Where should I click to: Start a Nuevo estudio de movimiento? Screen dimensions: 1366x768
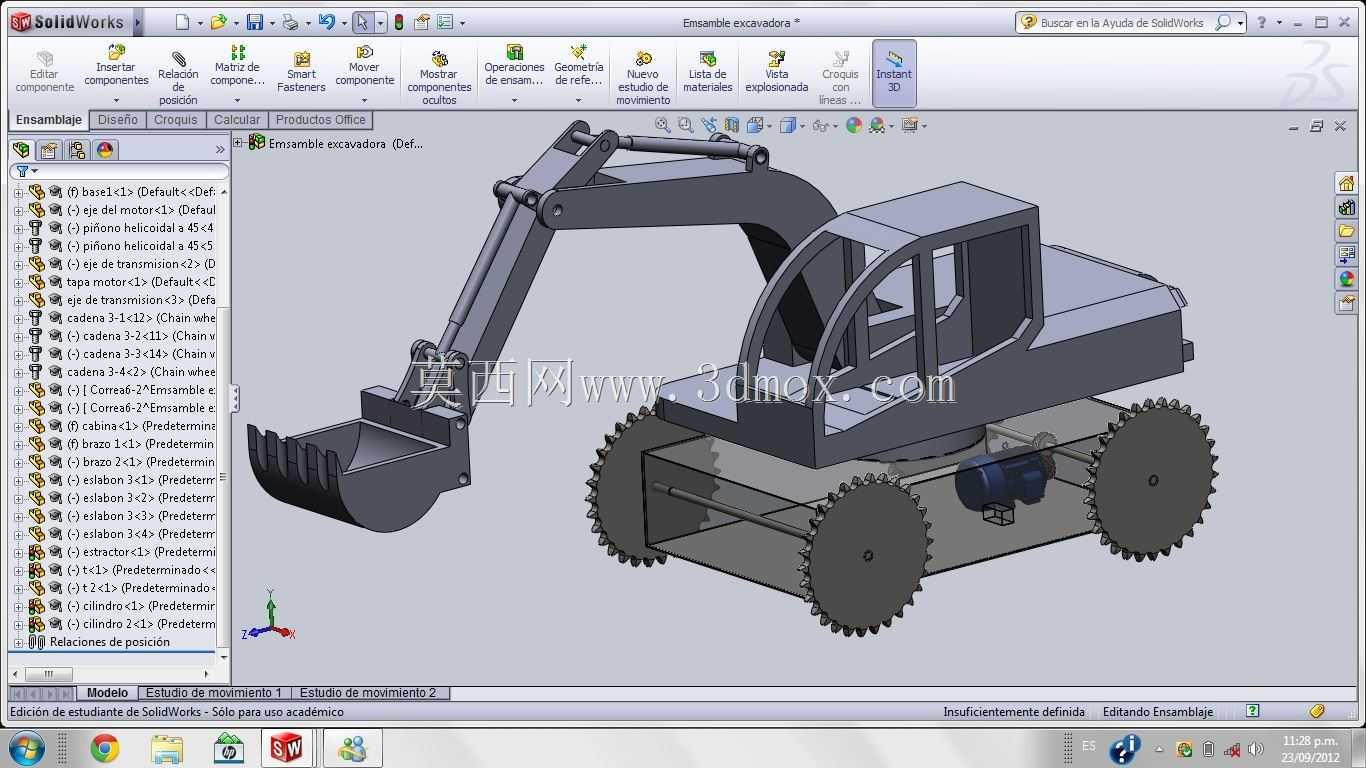pos(643,78)
